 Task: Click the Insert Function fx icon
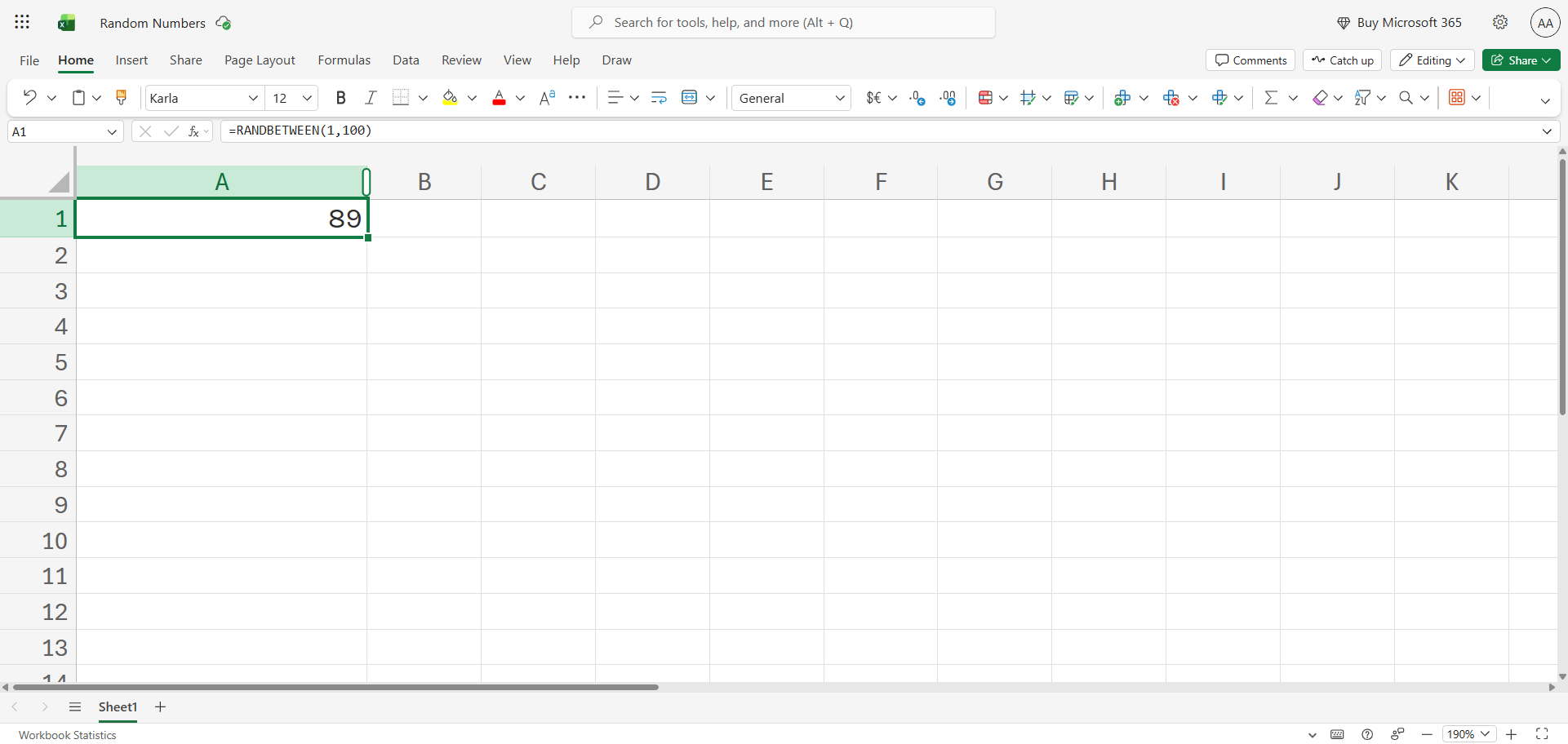coord(193,131)
